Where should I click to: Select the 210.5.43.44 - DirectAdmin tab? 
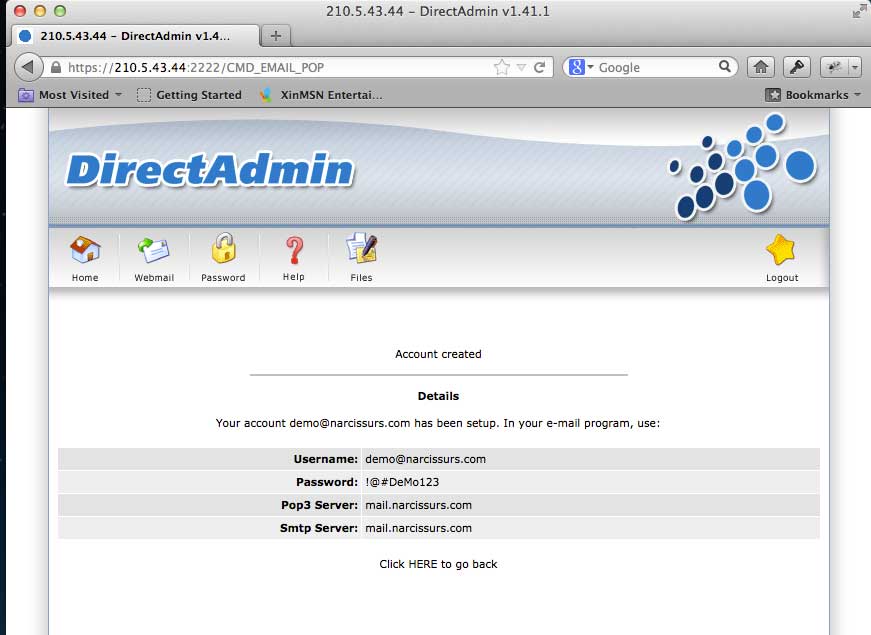135,36
